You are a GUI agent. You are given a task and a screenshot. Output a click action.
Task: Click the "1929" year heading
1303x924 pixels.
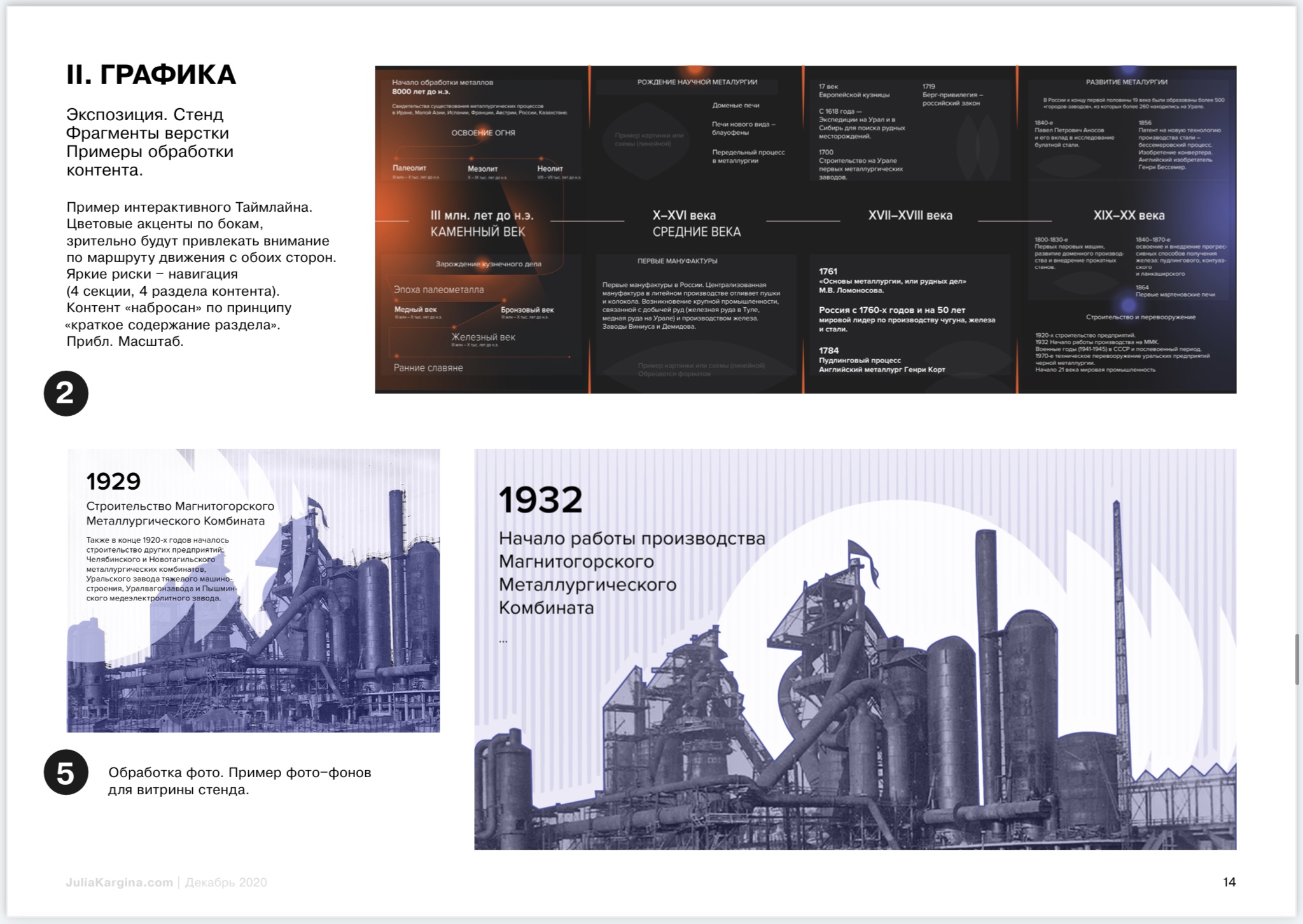113,481
